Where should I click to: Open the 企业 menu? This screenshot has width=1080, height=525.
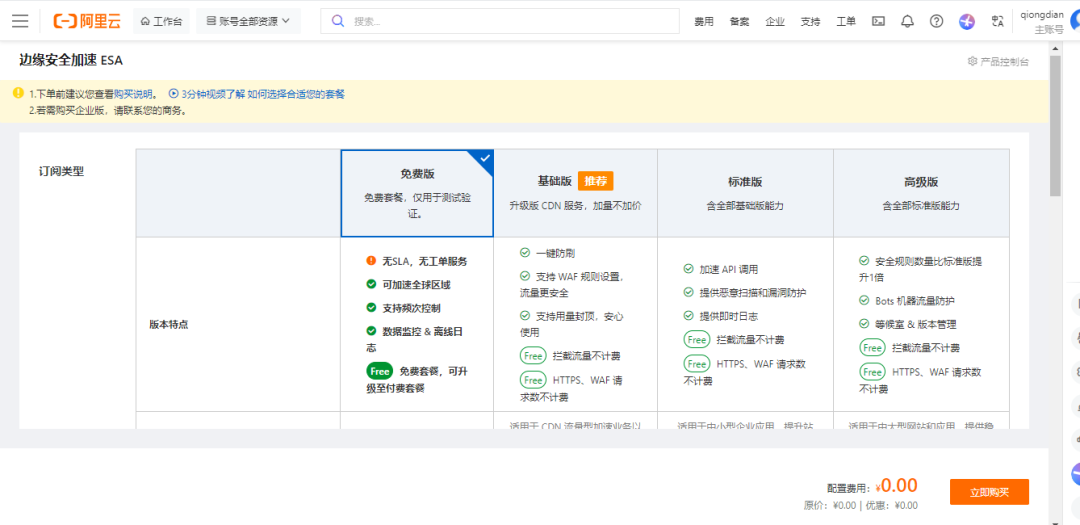click(775, 21)
